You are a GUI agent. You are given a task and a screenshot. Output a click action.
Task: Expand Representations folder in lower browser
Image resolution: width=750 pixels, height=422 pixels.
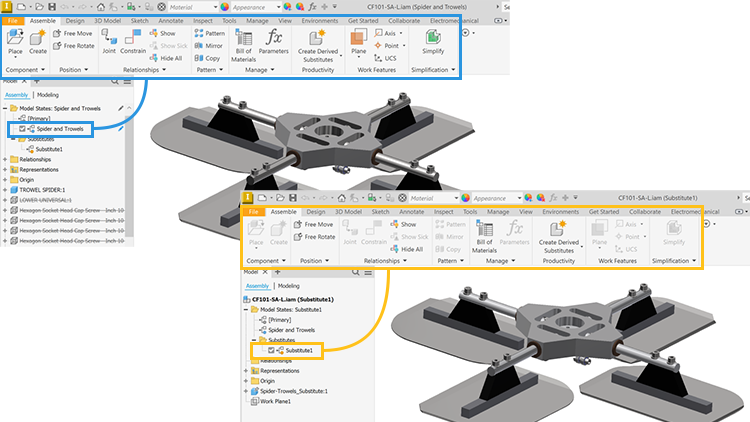pos(246,371)
